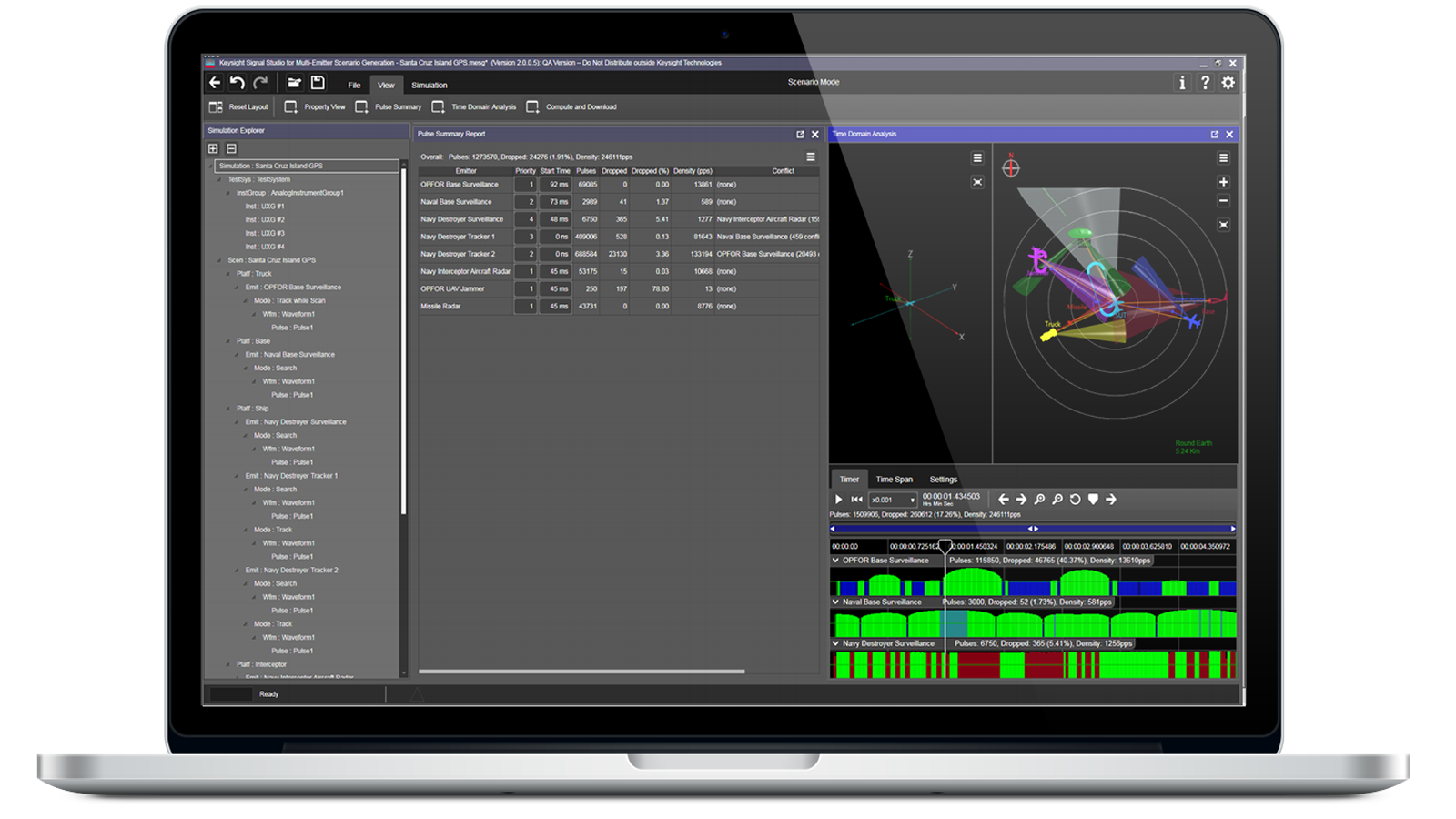Open the settings gear at top right
Screen dimensions: 1456x819
(x=1228, y=83)
